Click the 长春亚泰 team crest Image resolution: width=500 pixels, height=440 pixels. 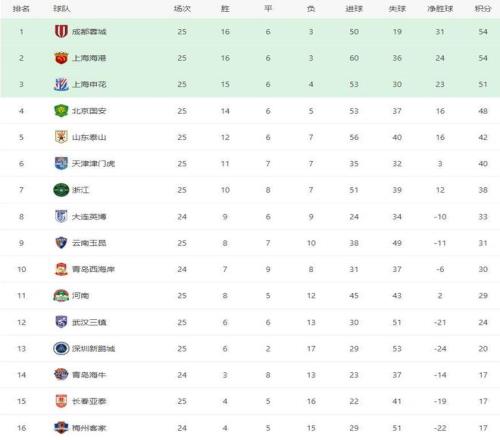point(61,401)
